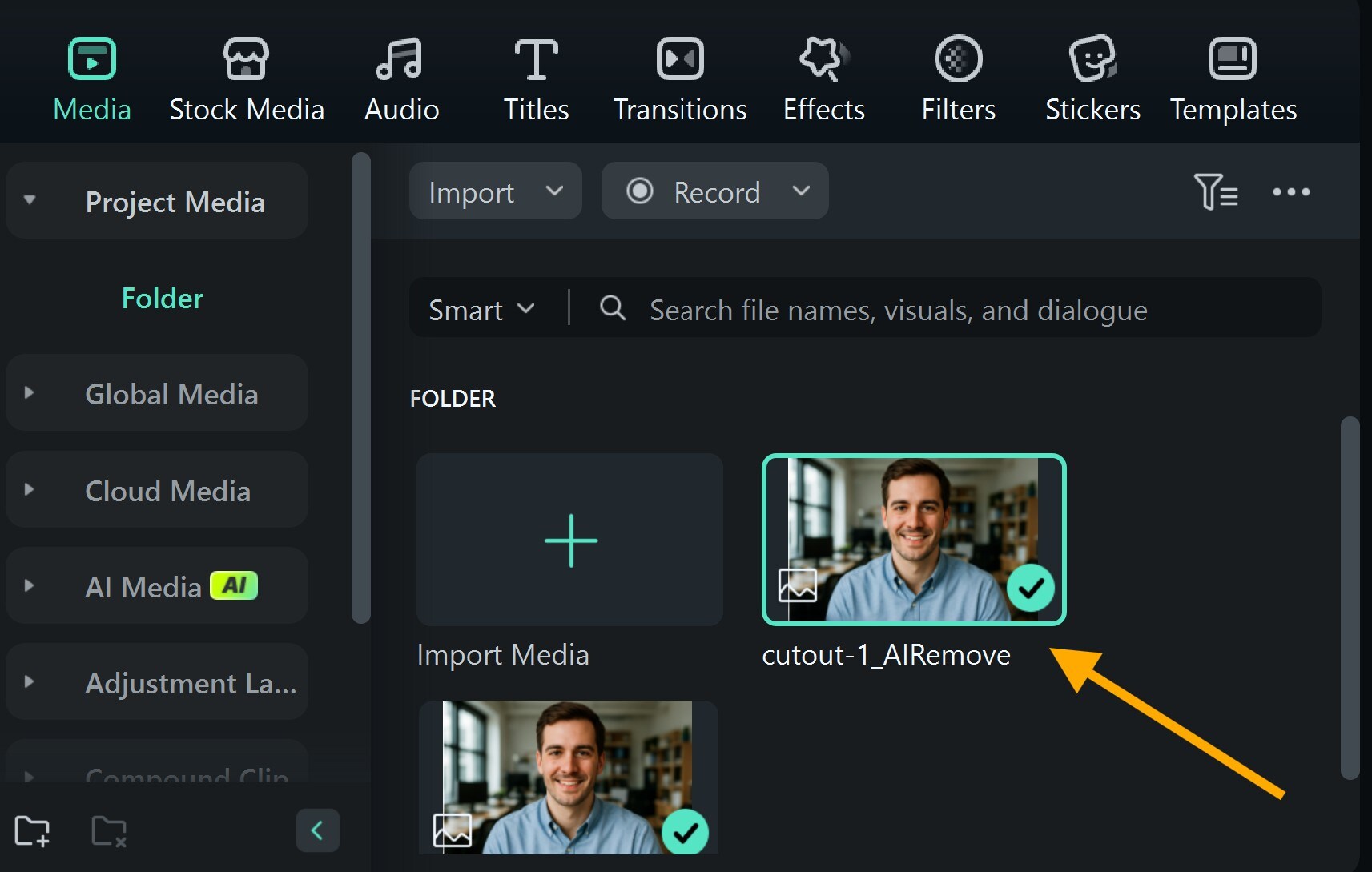Open the Stickers tab
This screenshot has height=872, width=1372.
tap(1092, 79)
